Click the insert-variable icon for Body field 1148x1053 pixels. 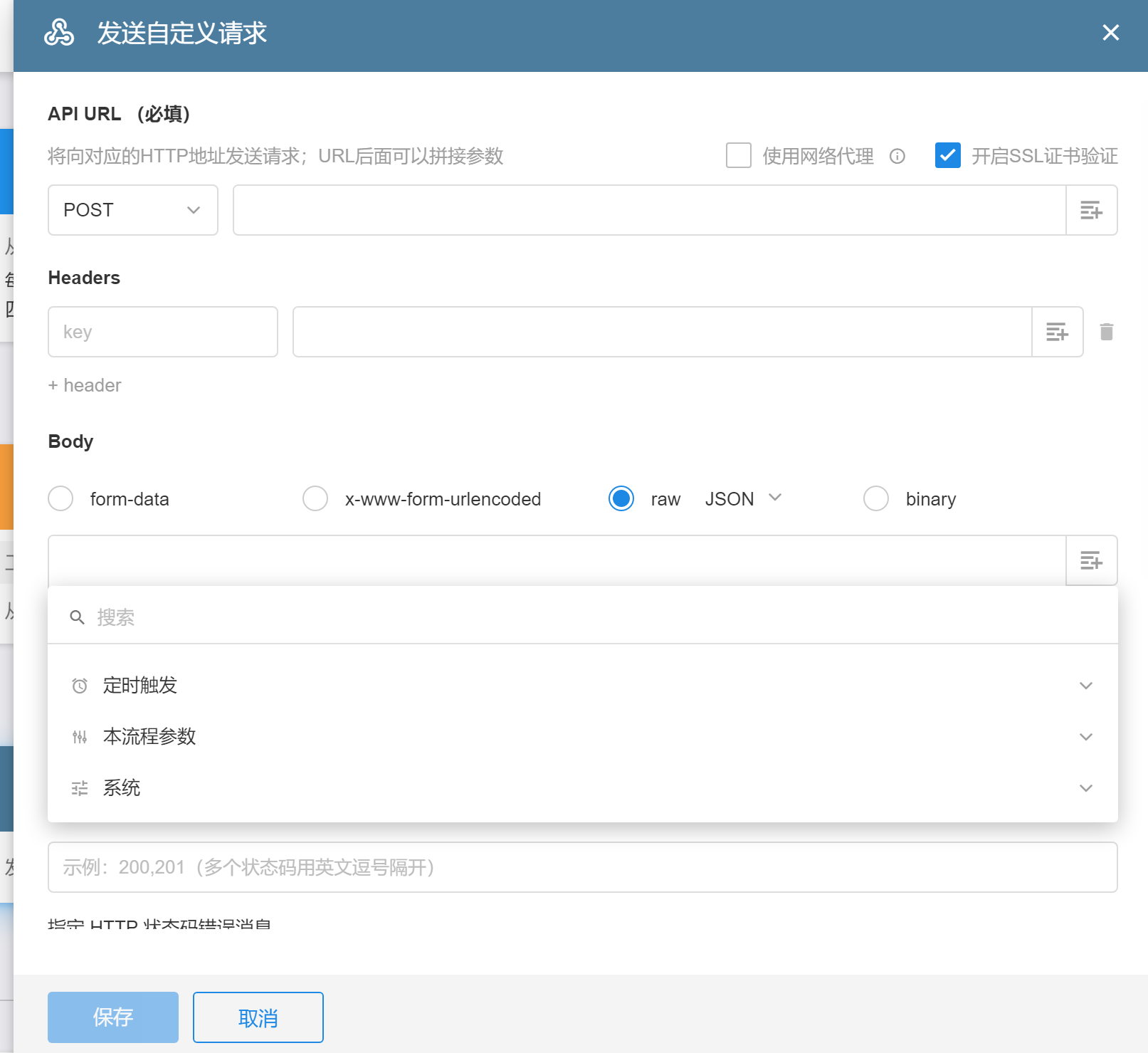1091,560
